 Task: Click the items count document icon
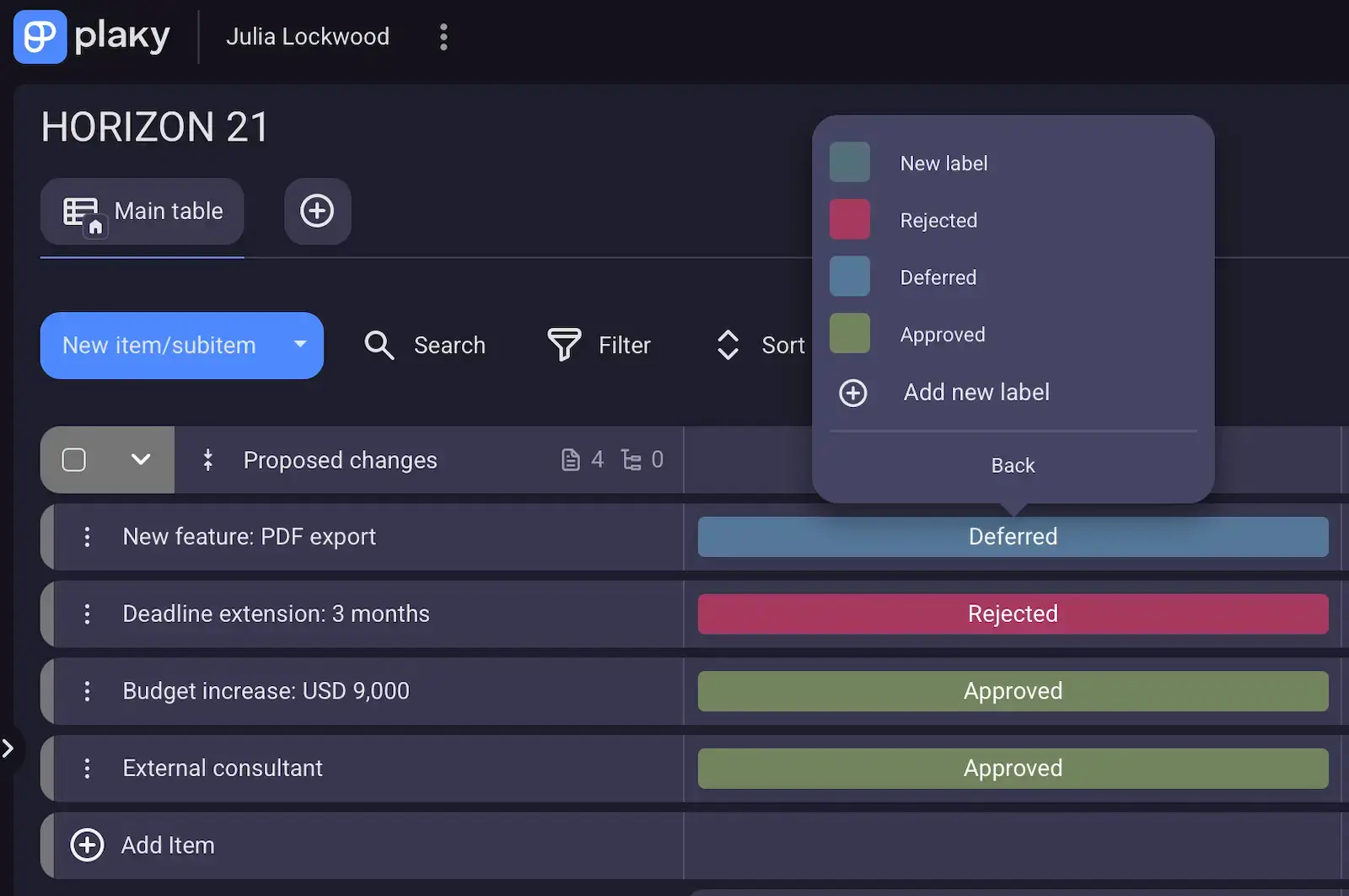(571, 460)
